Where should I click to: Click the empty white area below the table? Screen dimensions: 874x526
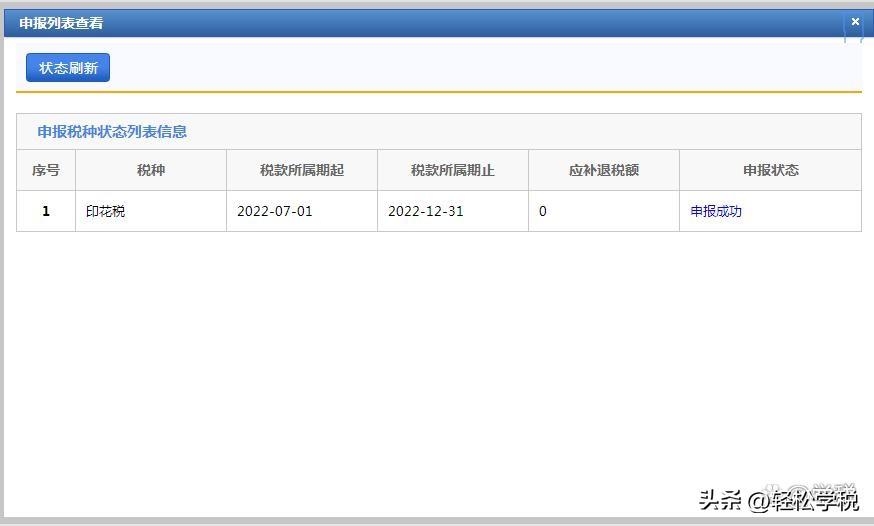(438, 360)
